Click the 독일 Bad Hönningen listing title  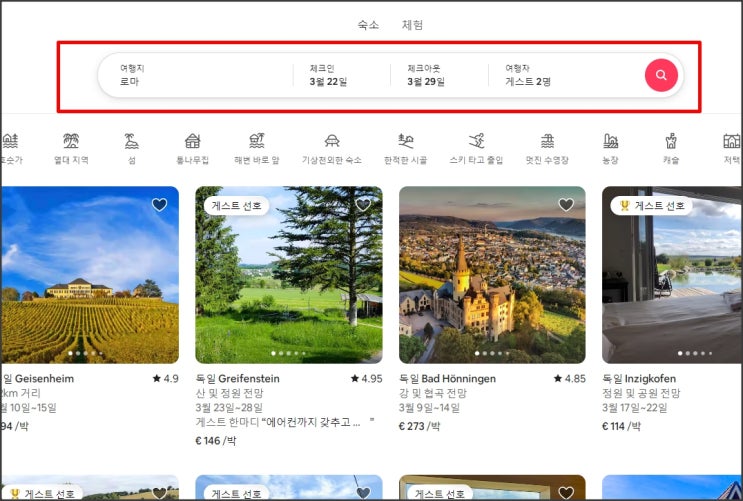coord(447,379)
